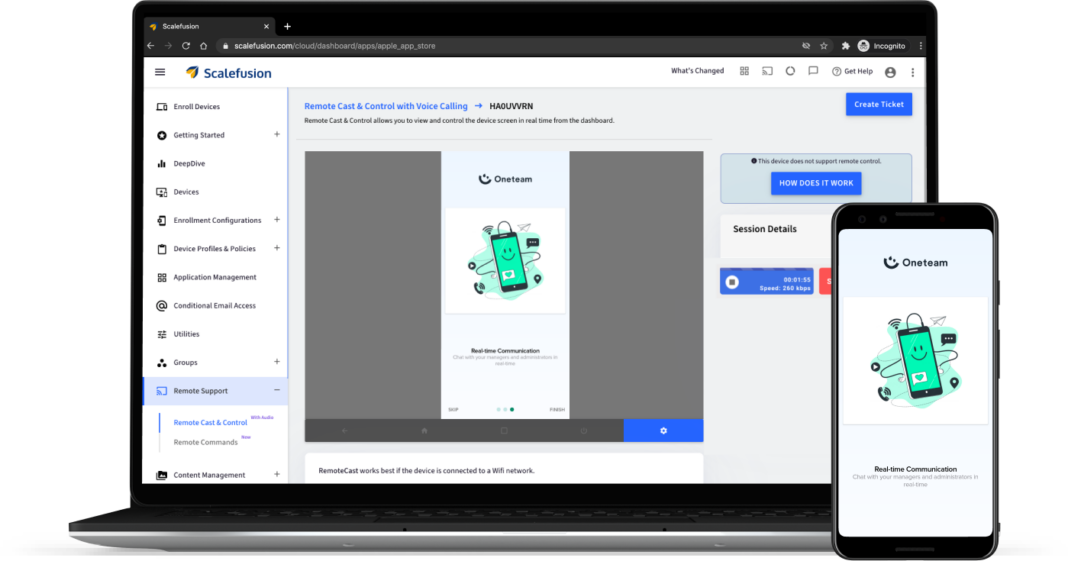This screenshot has height=561, width=1068.
Task: Open Device Profiles & Policies
Action: 214,249
